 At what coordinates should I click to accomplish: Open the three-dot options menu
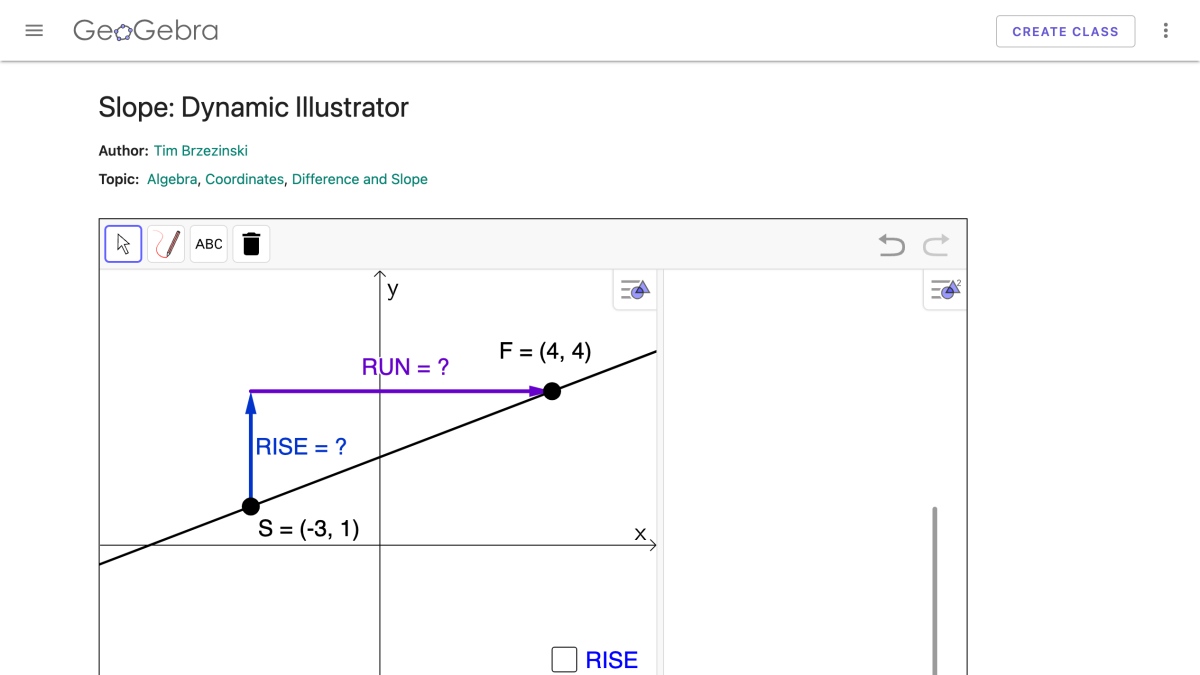pos(1166,30)
